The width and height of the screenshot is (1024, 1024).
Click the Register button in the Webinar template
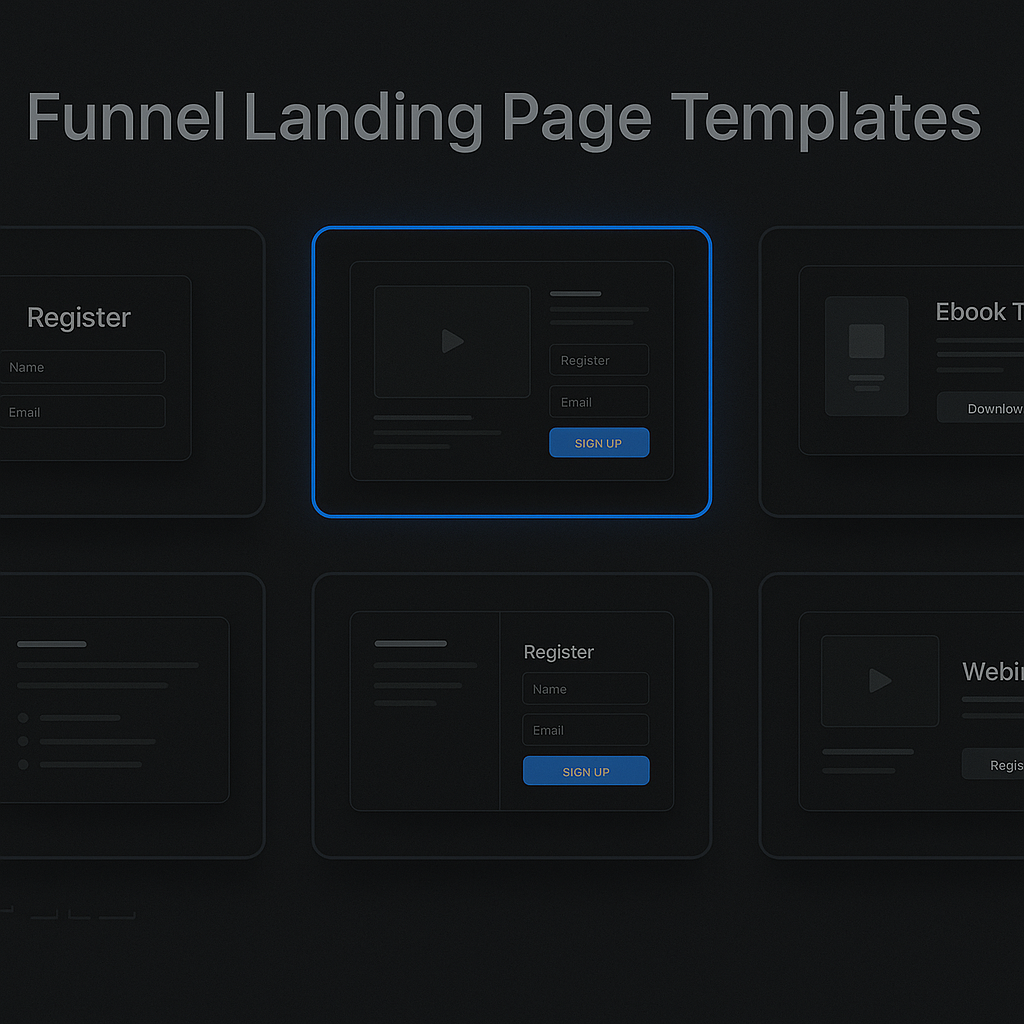point(1000,764)
